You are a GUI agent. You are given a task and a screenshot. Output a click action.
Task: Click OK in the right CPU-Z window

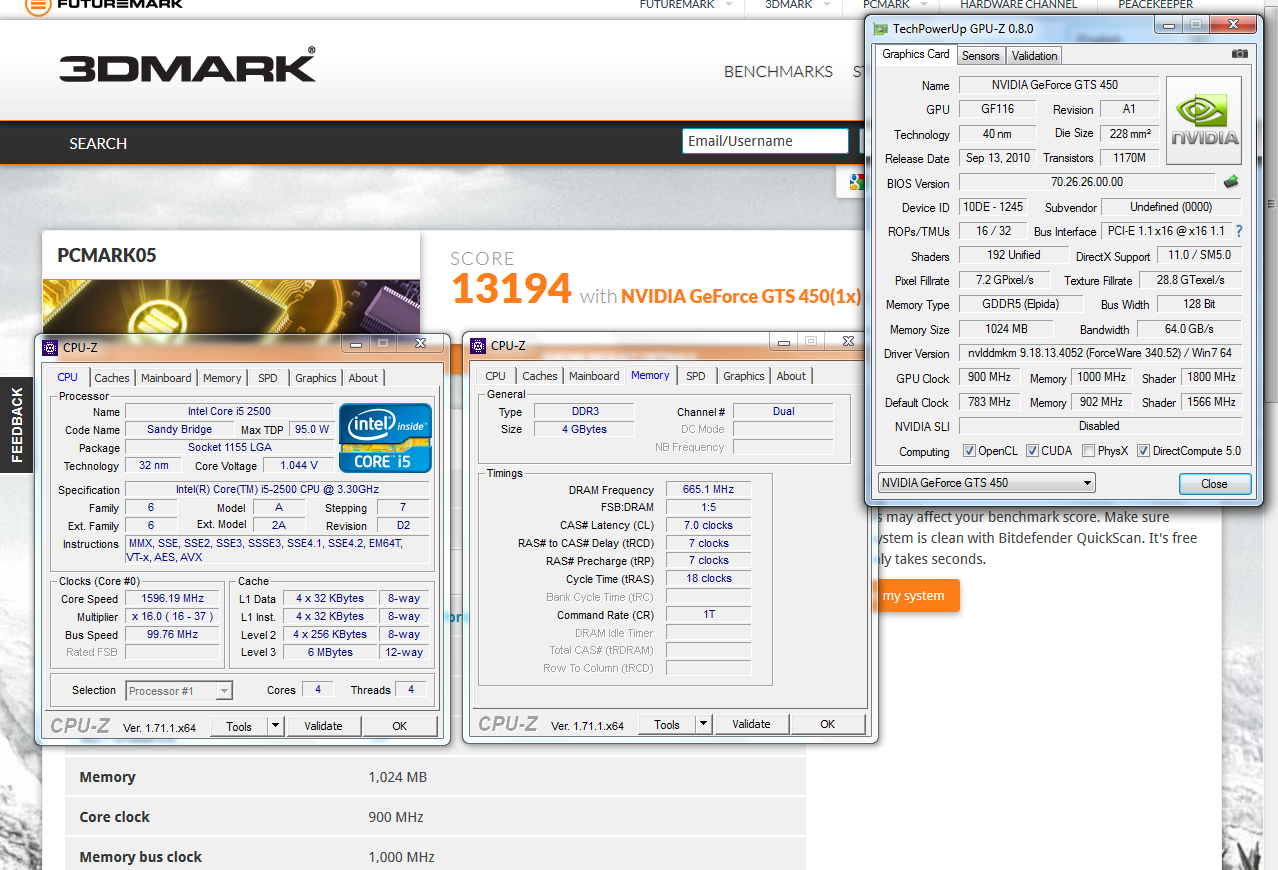(x=827, y=724)
